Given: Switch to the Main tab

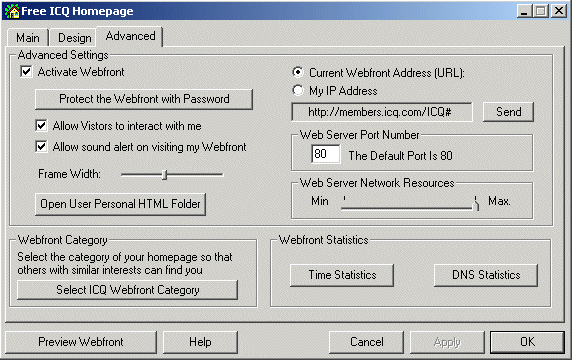Looking at the screenshot, I should click(28, 38).
